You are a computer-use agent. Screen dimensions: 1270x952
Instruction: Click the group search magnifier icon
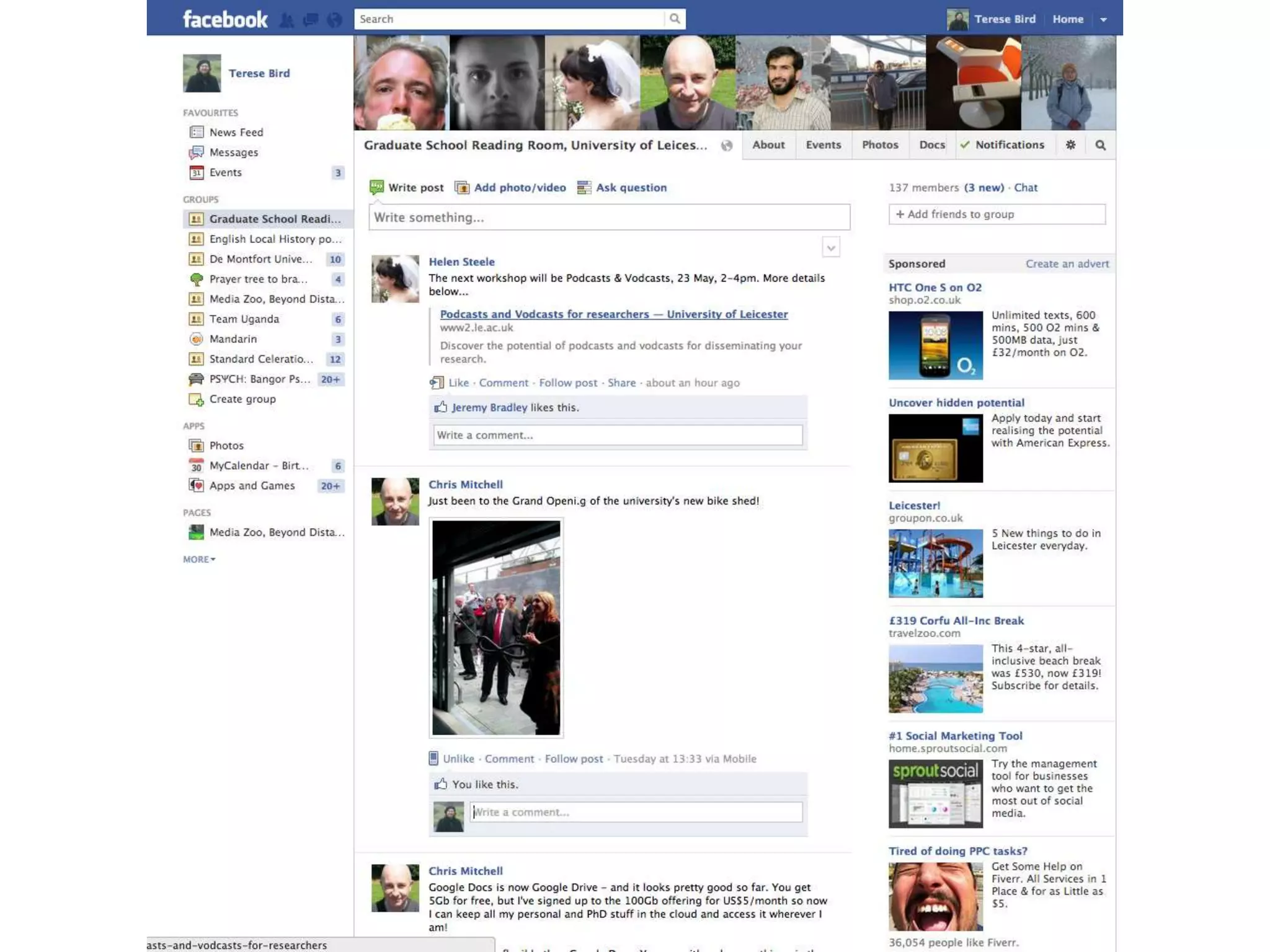pos(1100,145)
